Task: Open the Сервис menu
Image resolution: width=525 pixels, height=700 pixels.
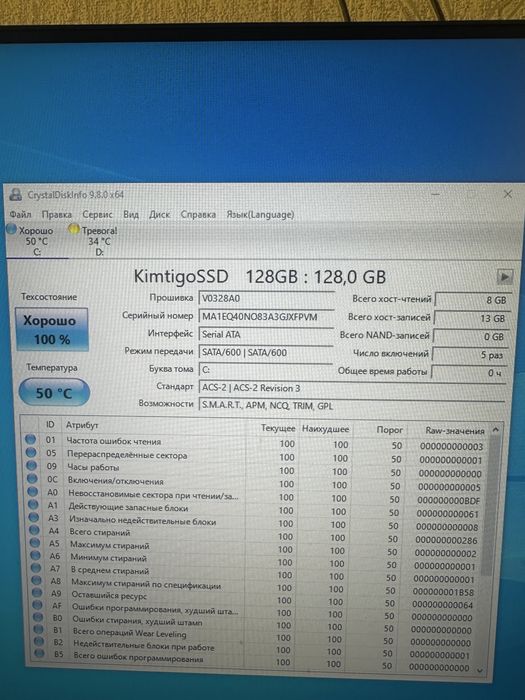Action: tap(97, 215)
